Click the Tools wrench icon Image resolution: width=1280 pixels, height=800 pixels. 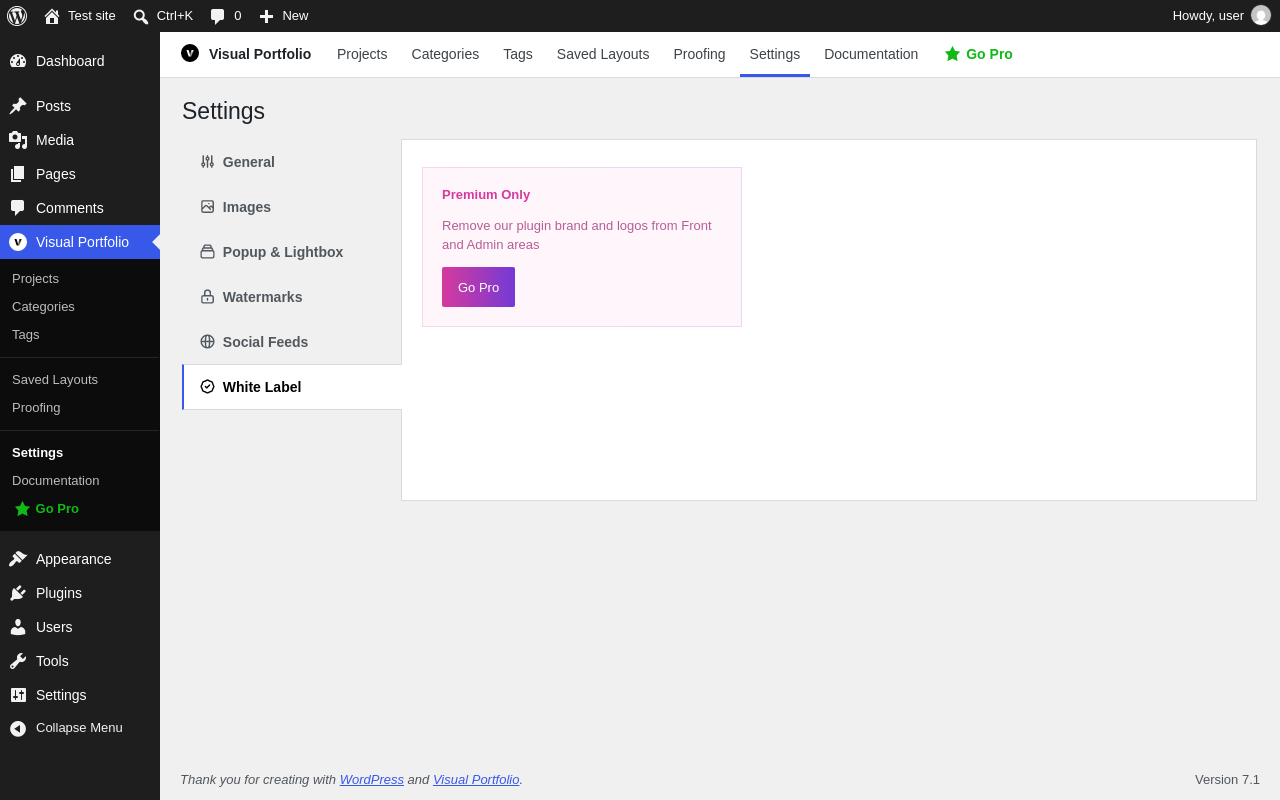(x=18, y=661)
